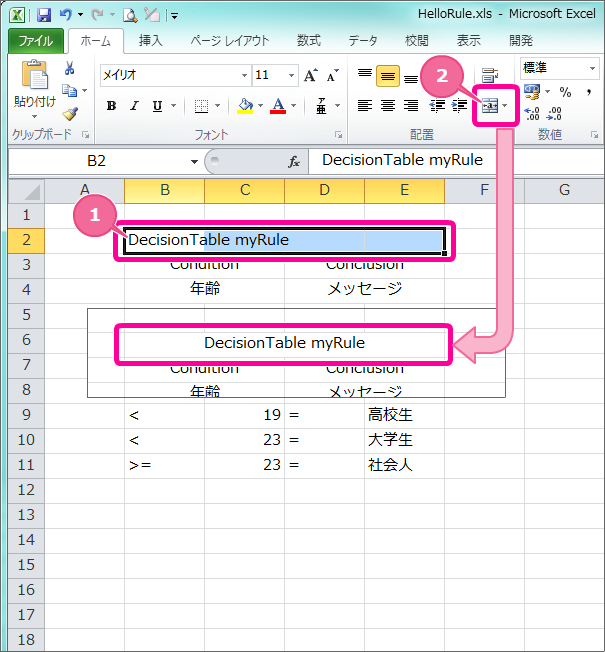Open the Name Box dropdown arrow
The image size is (605, 652).
point(194,161)
